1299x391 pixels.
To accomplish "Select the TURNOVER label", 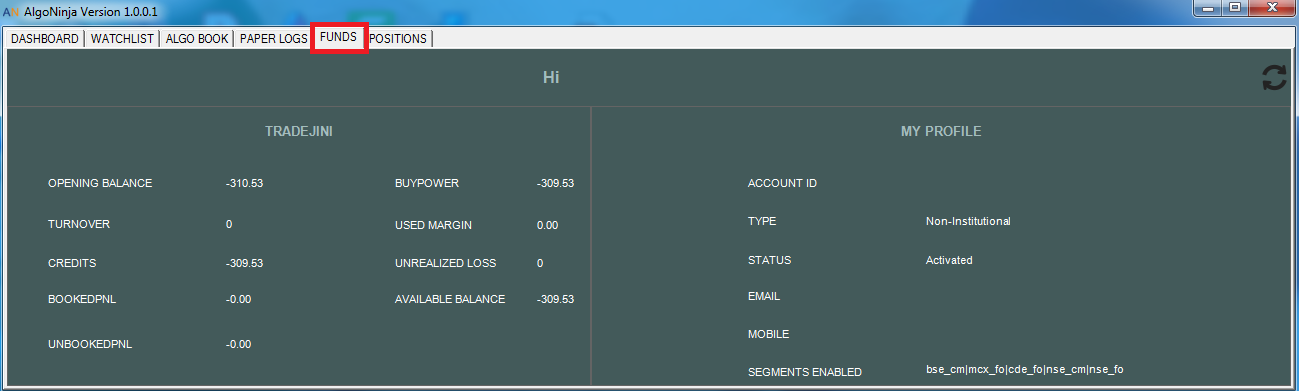I will point(79,224).
